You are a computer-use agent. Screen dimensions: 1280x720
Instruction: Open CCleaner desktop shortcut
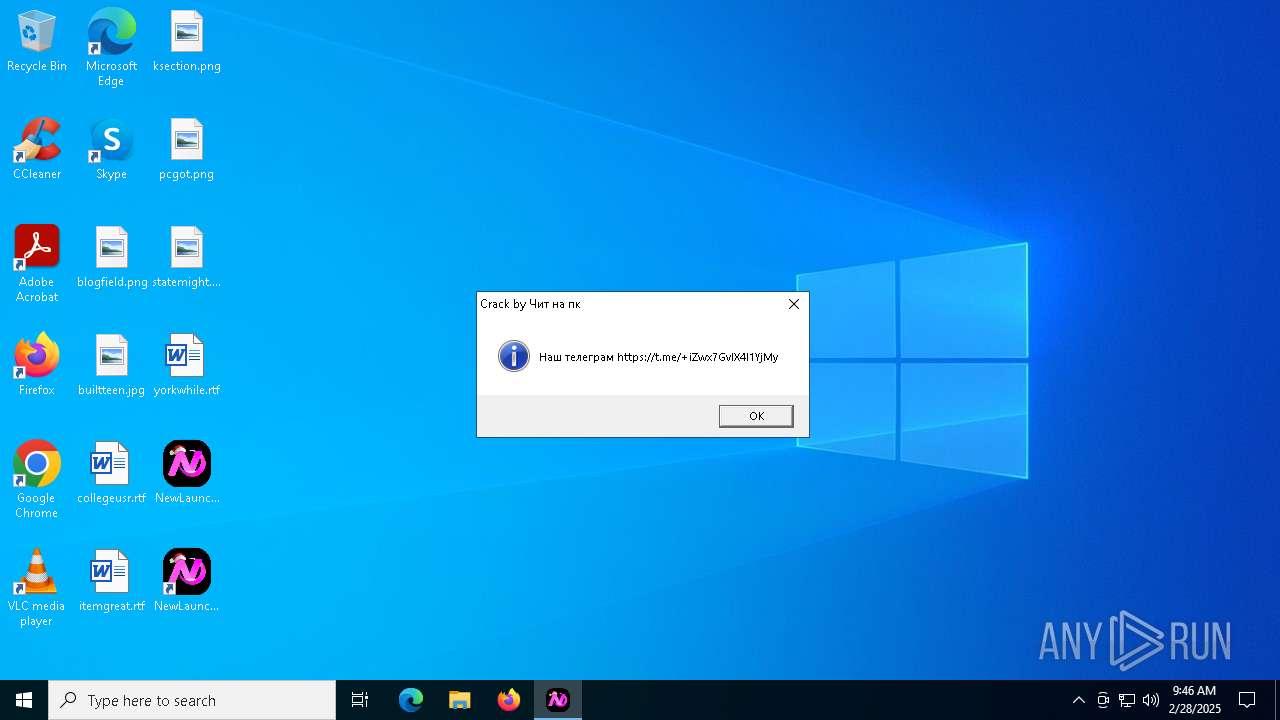pyautogui.click(x=37, y=150)
